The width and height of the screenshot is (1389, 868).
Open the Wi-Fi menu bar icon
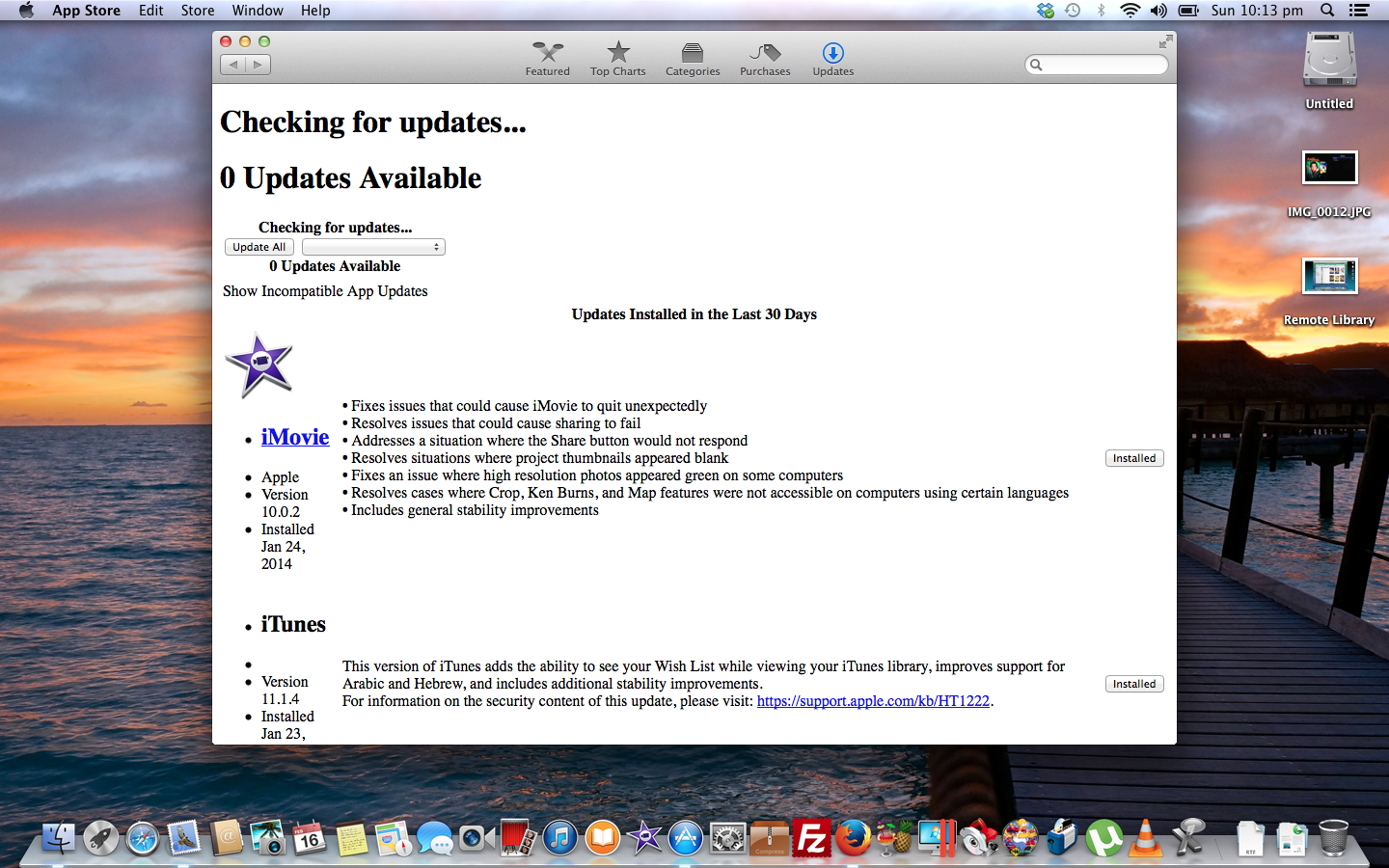(1130, 11)
